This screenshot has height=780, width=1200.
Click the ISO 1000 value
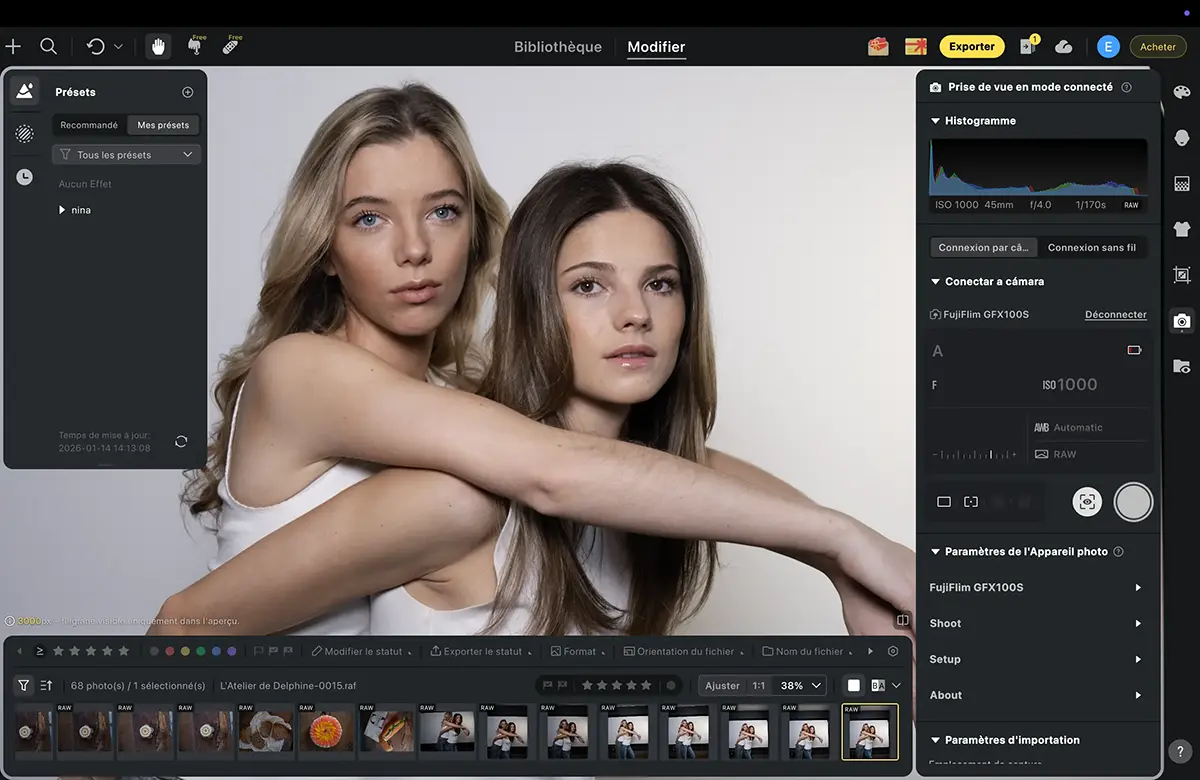click(1069, 385)
